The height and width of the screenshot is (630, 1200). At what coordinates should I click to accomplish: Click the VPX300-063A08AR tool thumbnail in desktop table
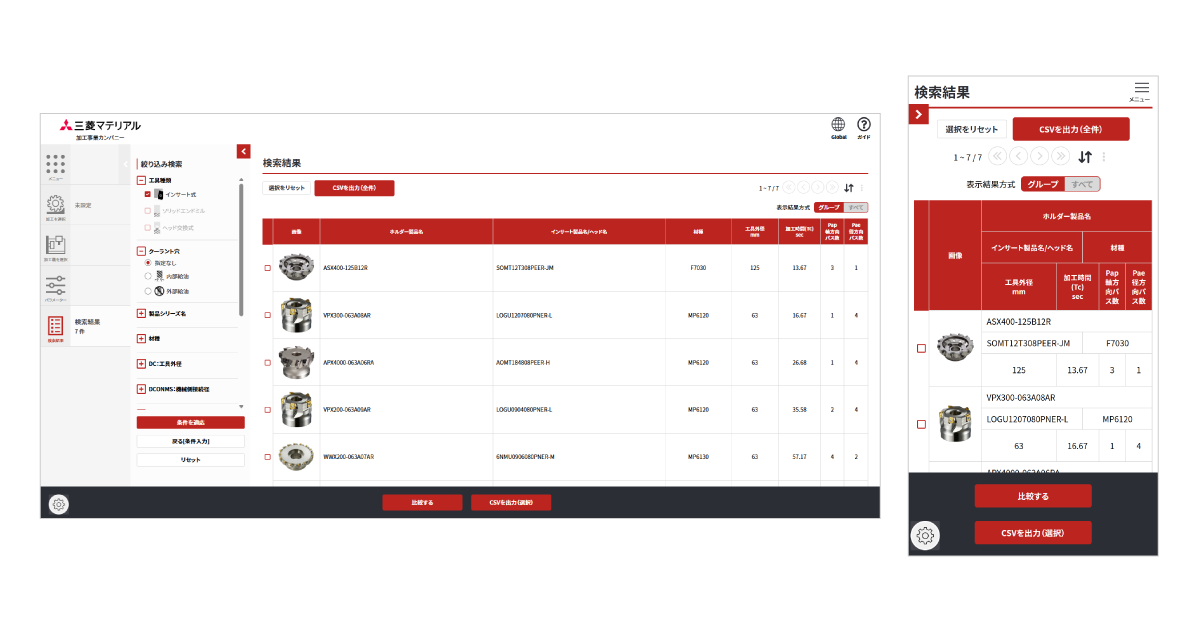[296, 315]
